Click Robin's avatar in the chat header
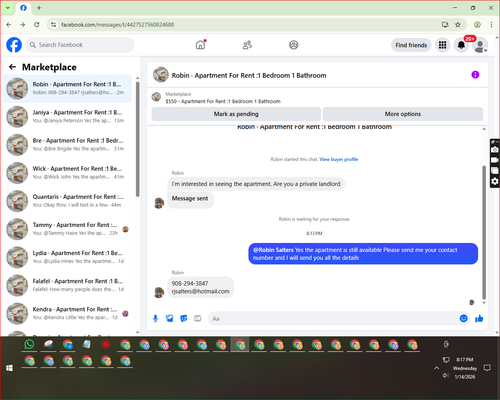The image size is (500, 400). [x=161, y=75]
